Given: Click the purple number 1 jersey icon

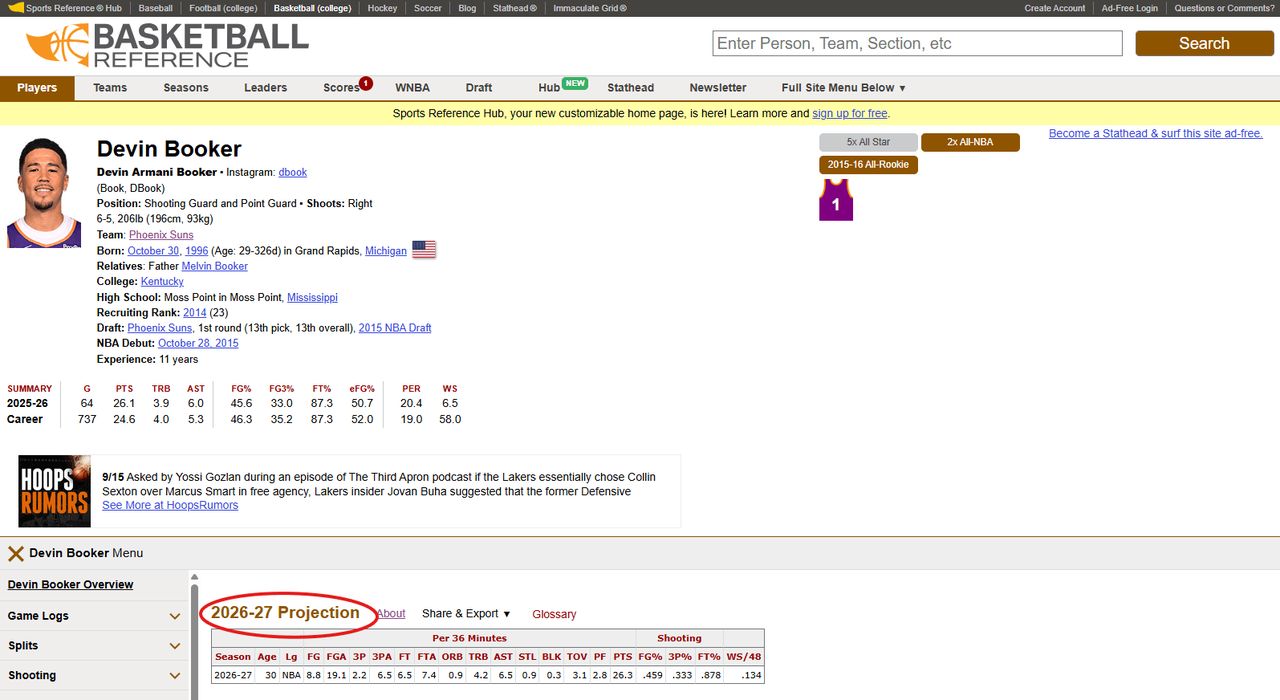Looking at the screenshot, I should coord(836,200).
